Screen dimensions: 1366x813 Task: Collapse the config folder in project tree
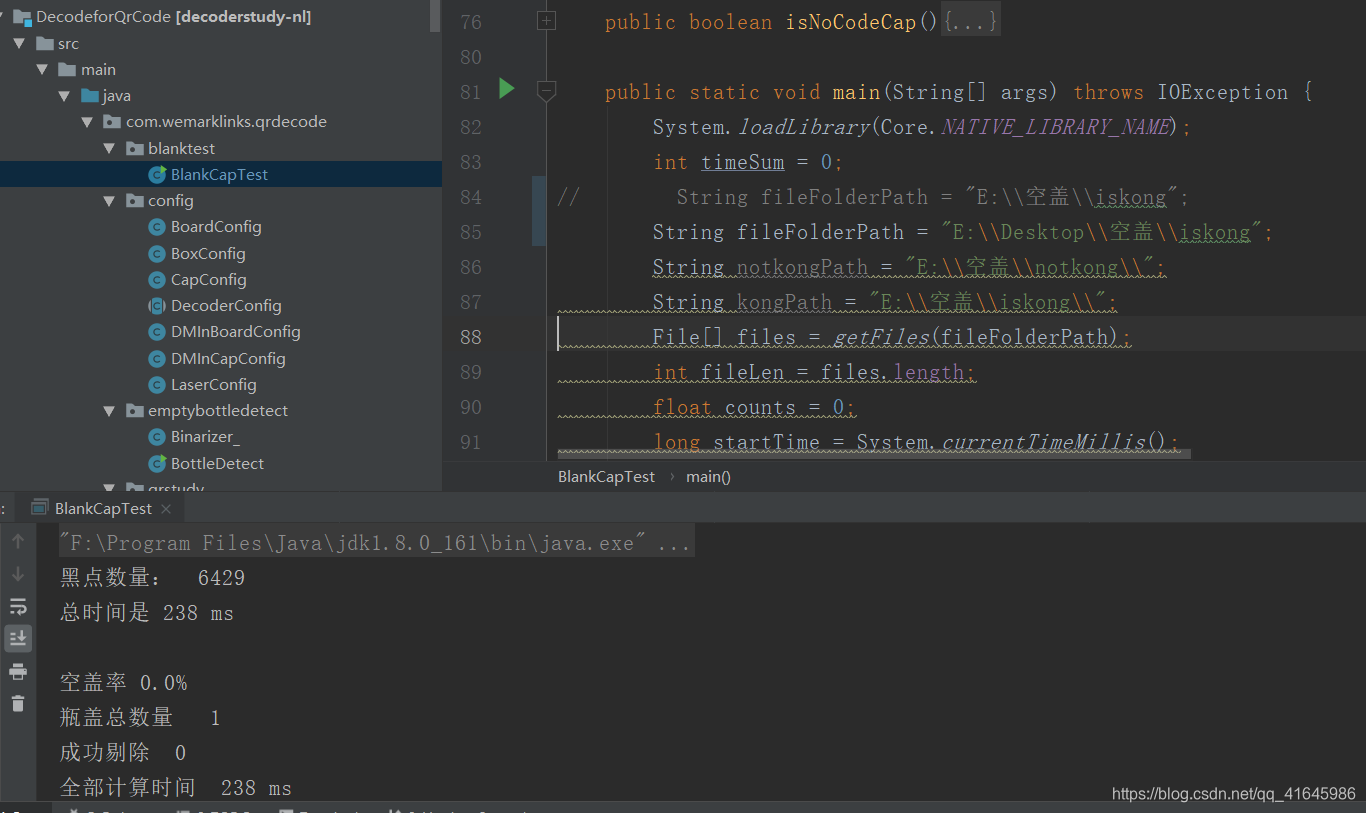click(x=107, y=200)
